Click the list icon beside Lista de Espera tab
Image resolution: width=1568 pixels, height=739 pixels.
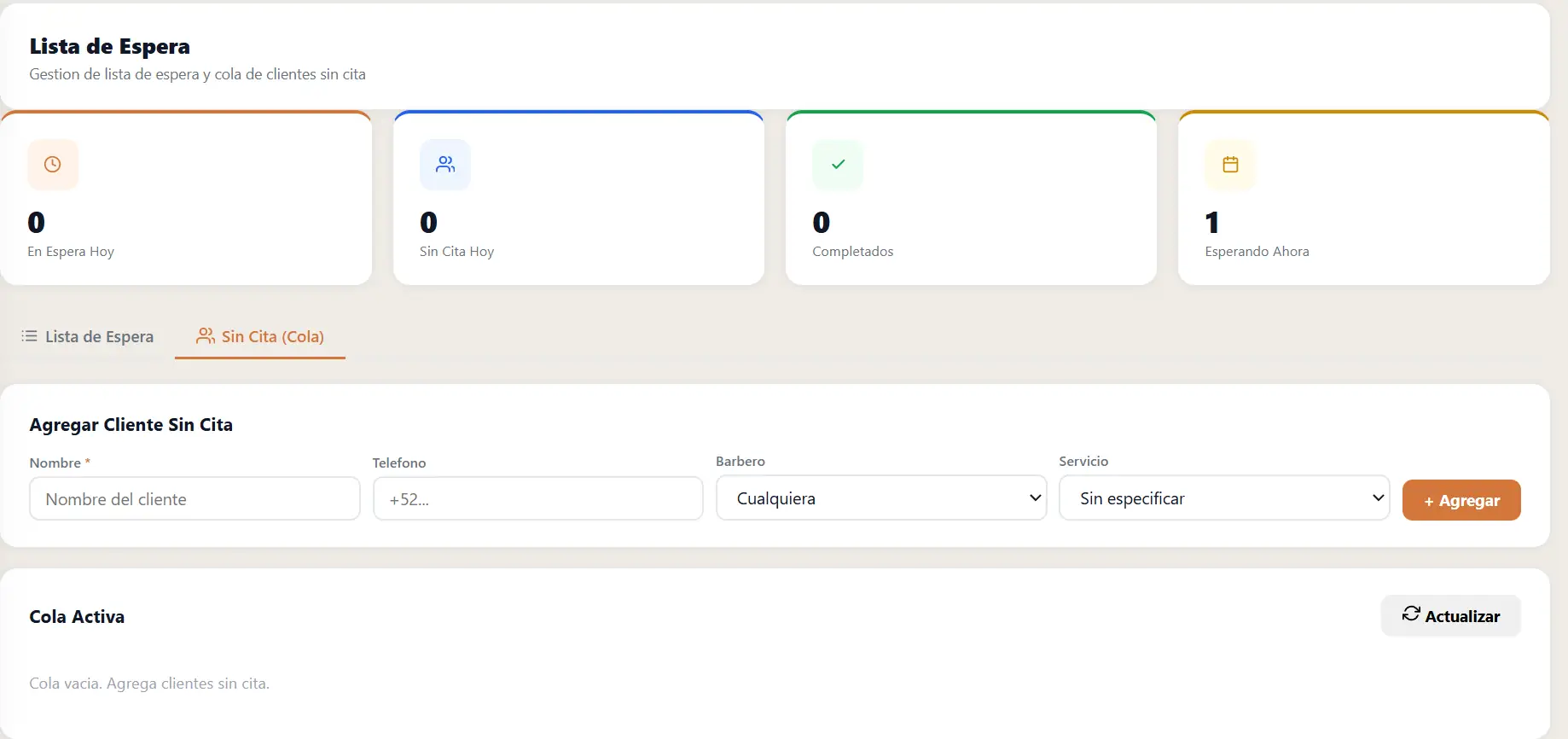[x=30, y=336]
